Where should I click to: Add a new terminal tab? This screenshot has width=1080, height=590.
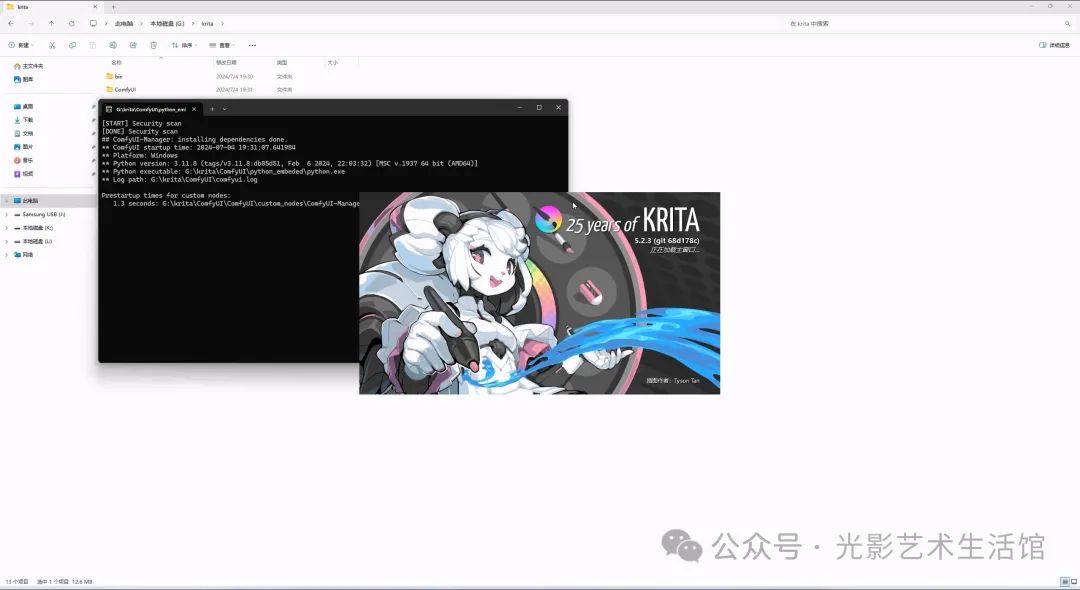212,109
